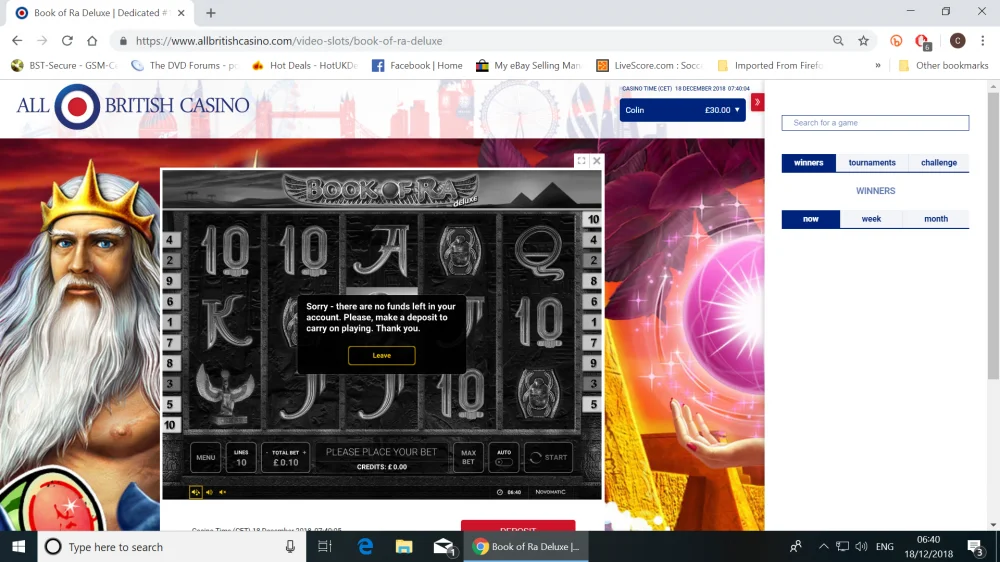
Task: Open the Chrome profile avatar
Action: [x=957, y=41]
